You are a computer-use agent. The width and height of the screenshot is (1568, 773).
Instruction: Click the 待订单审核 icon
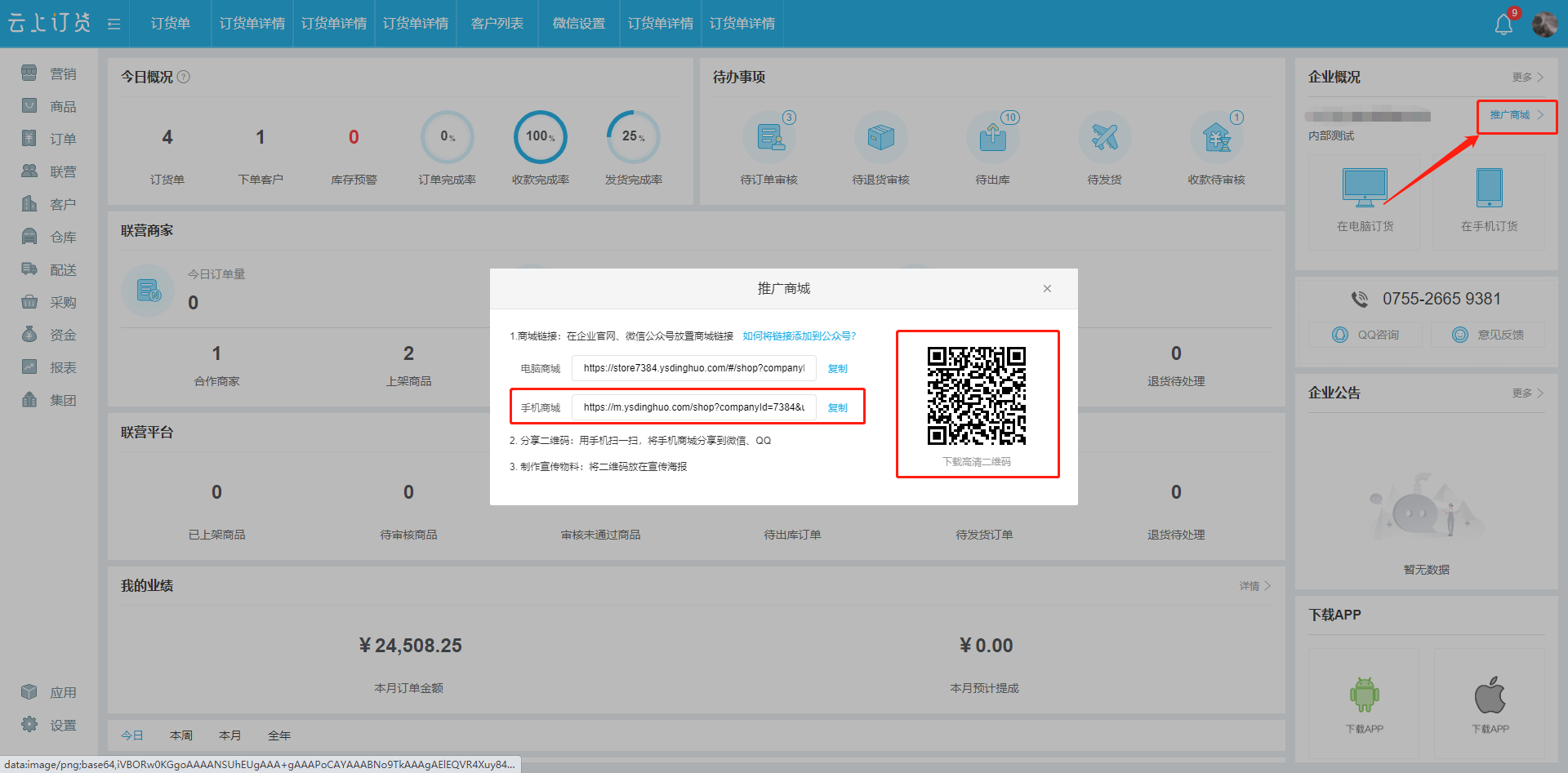(x=769, y=136)
